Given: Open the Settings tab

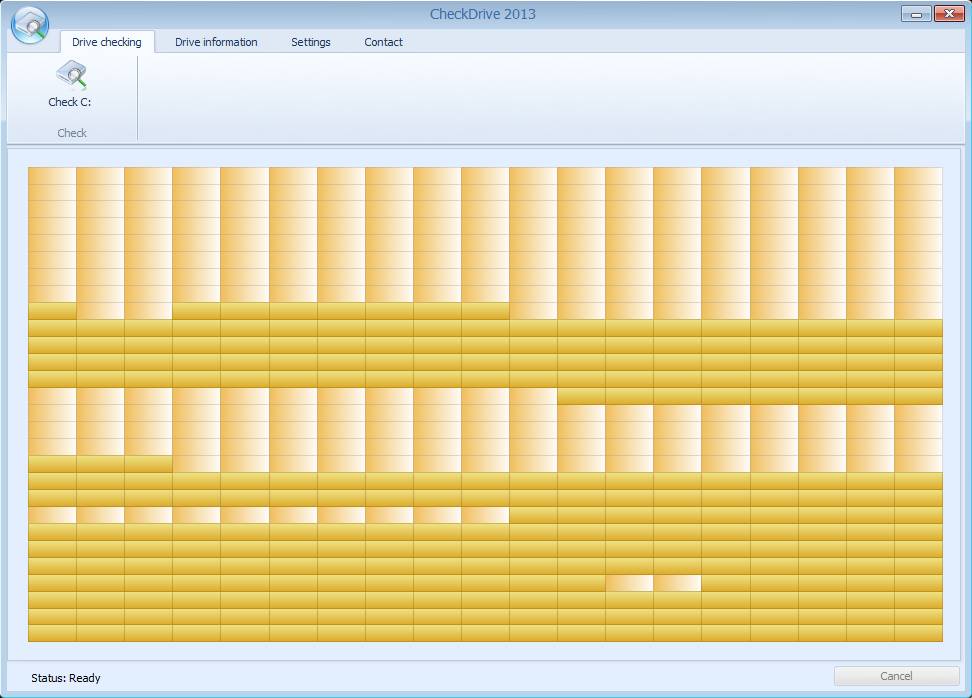Looking at the screenshot, I should (311, 42).
